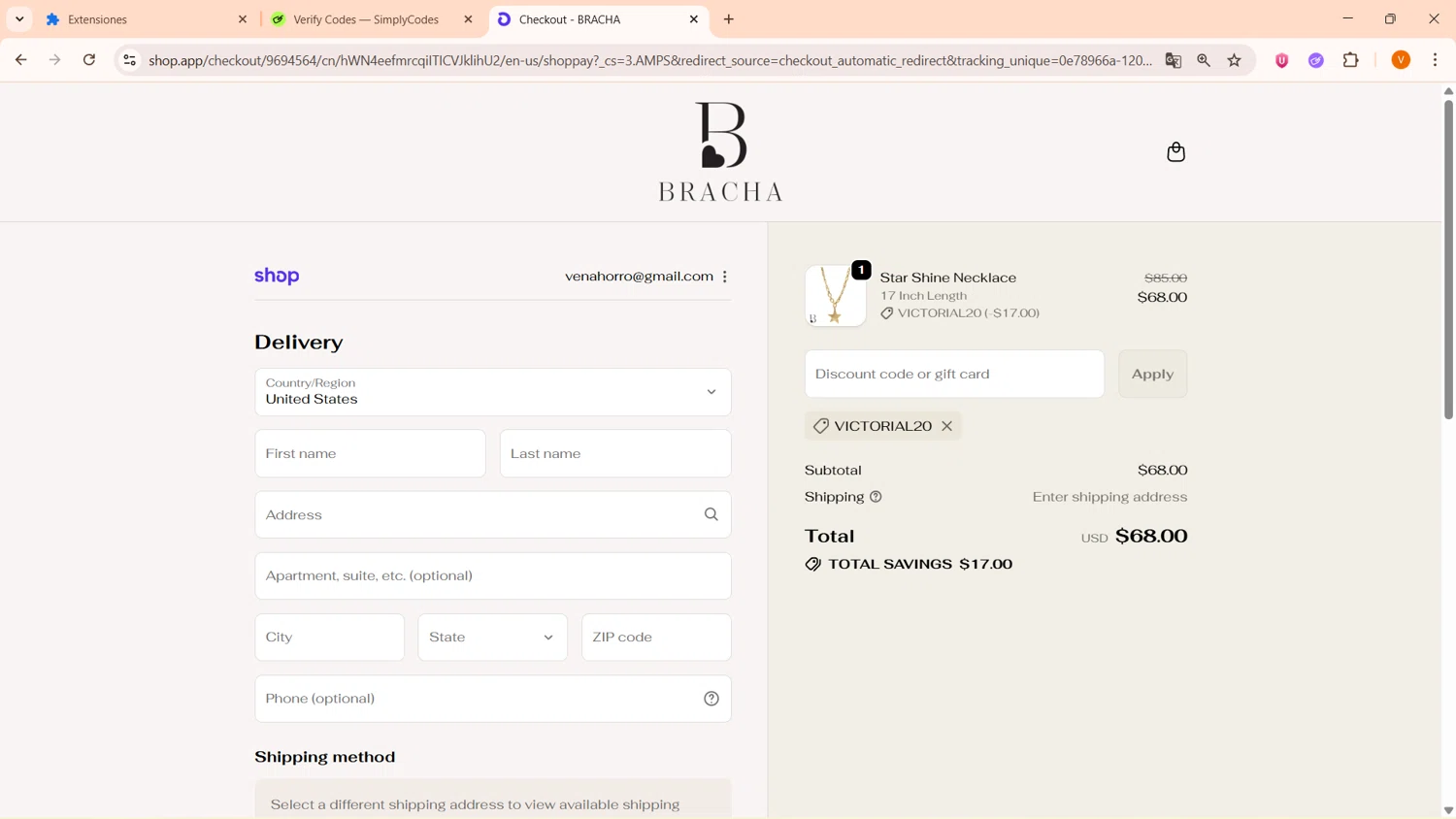The width and height of the screenshot is (1456, 819).
Task: Click the phone field help icon
Action: coord(711,699)
